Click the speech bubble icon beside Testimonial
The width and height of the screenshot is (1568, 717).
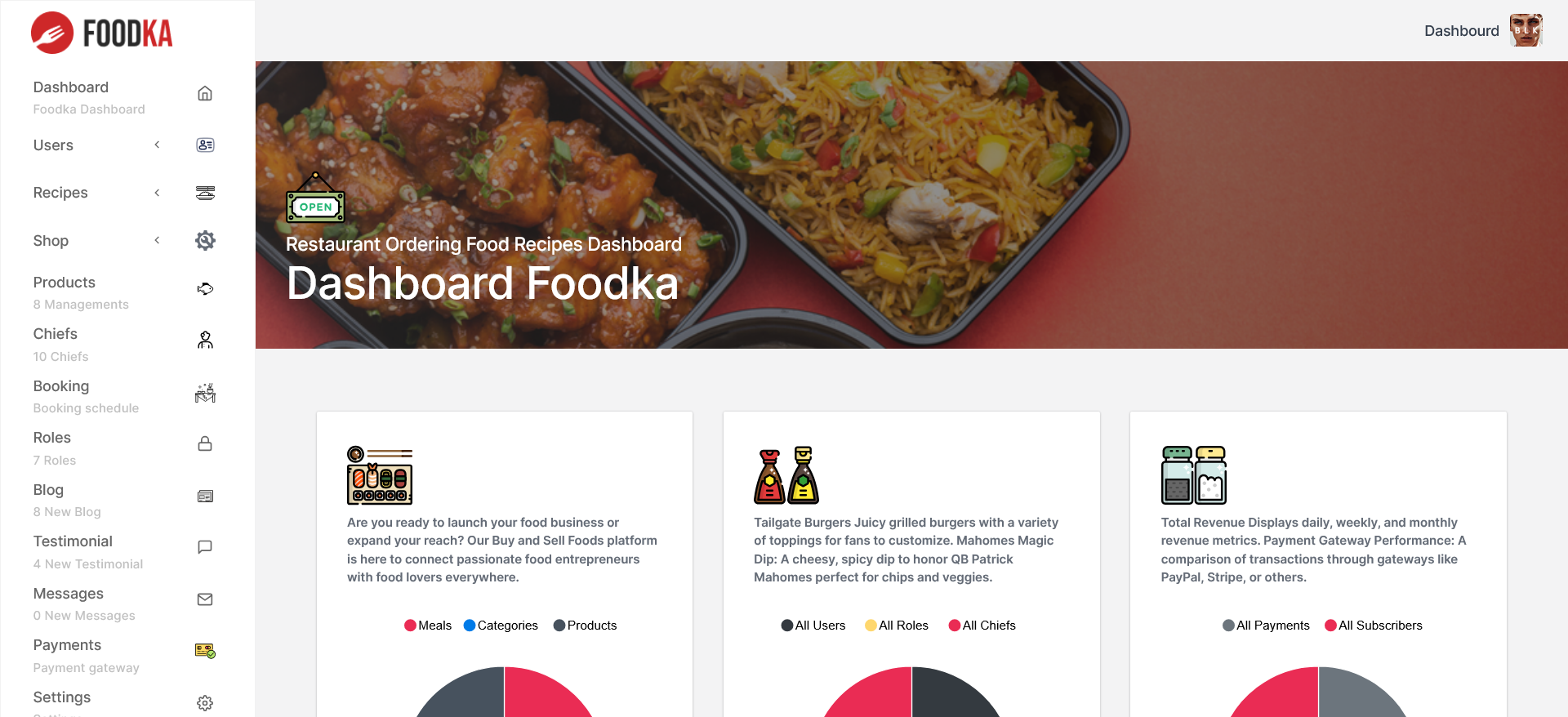point(205,547)
